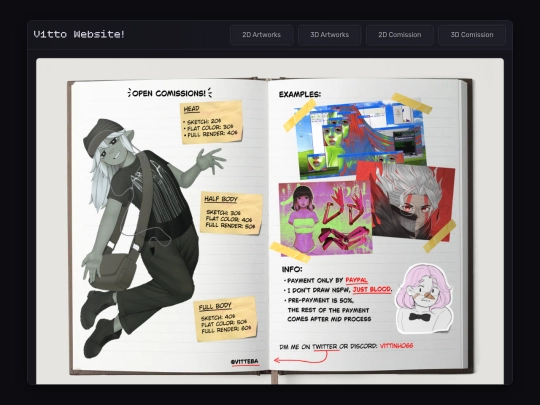Viewport: 540px width, 405px height.
Task: Click the pink-haired character sticker
Action: pyautogui.click(x=424, y=299)
